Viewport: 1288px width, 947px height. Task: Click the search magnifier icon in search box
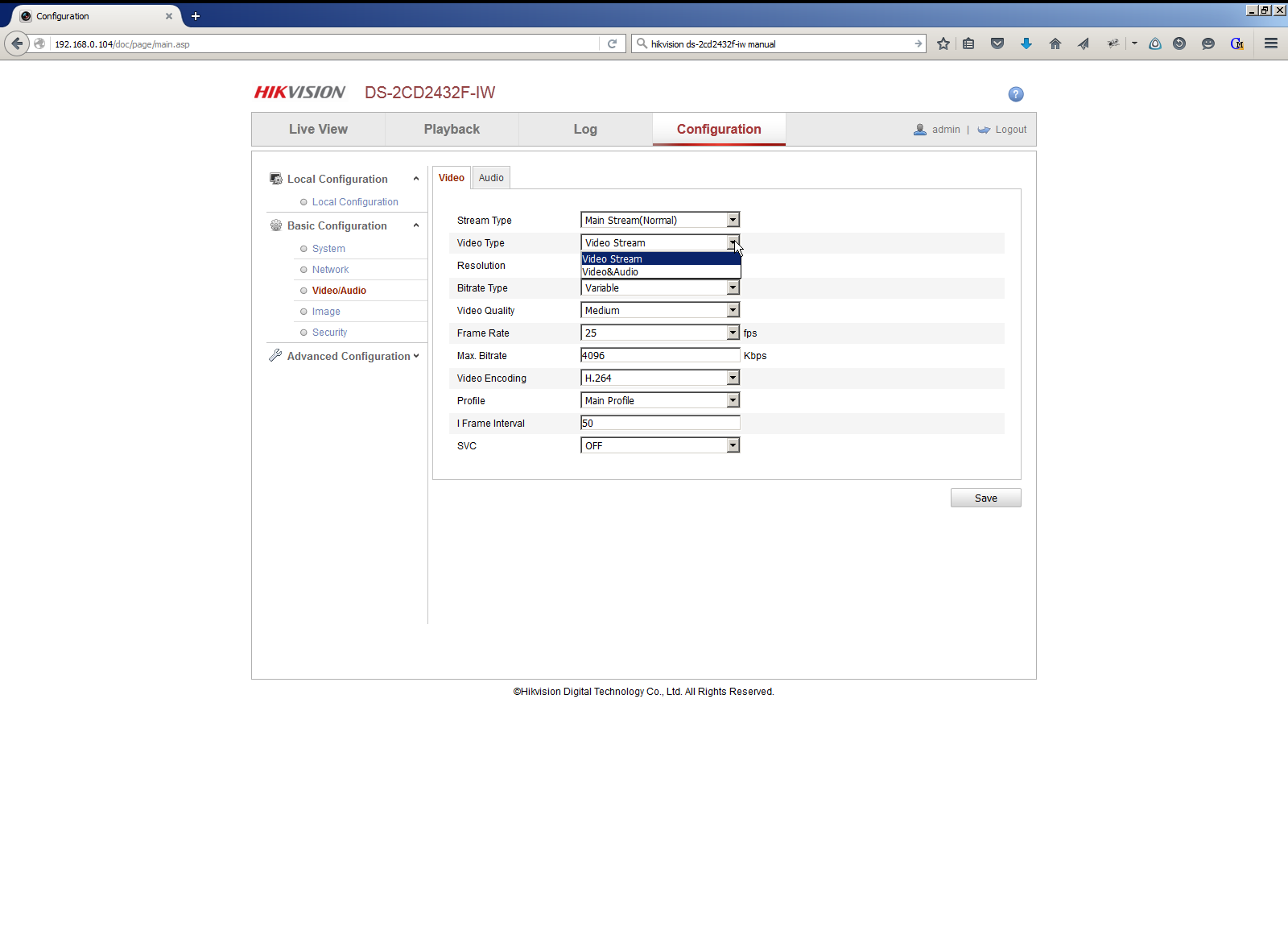point(642,43)
